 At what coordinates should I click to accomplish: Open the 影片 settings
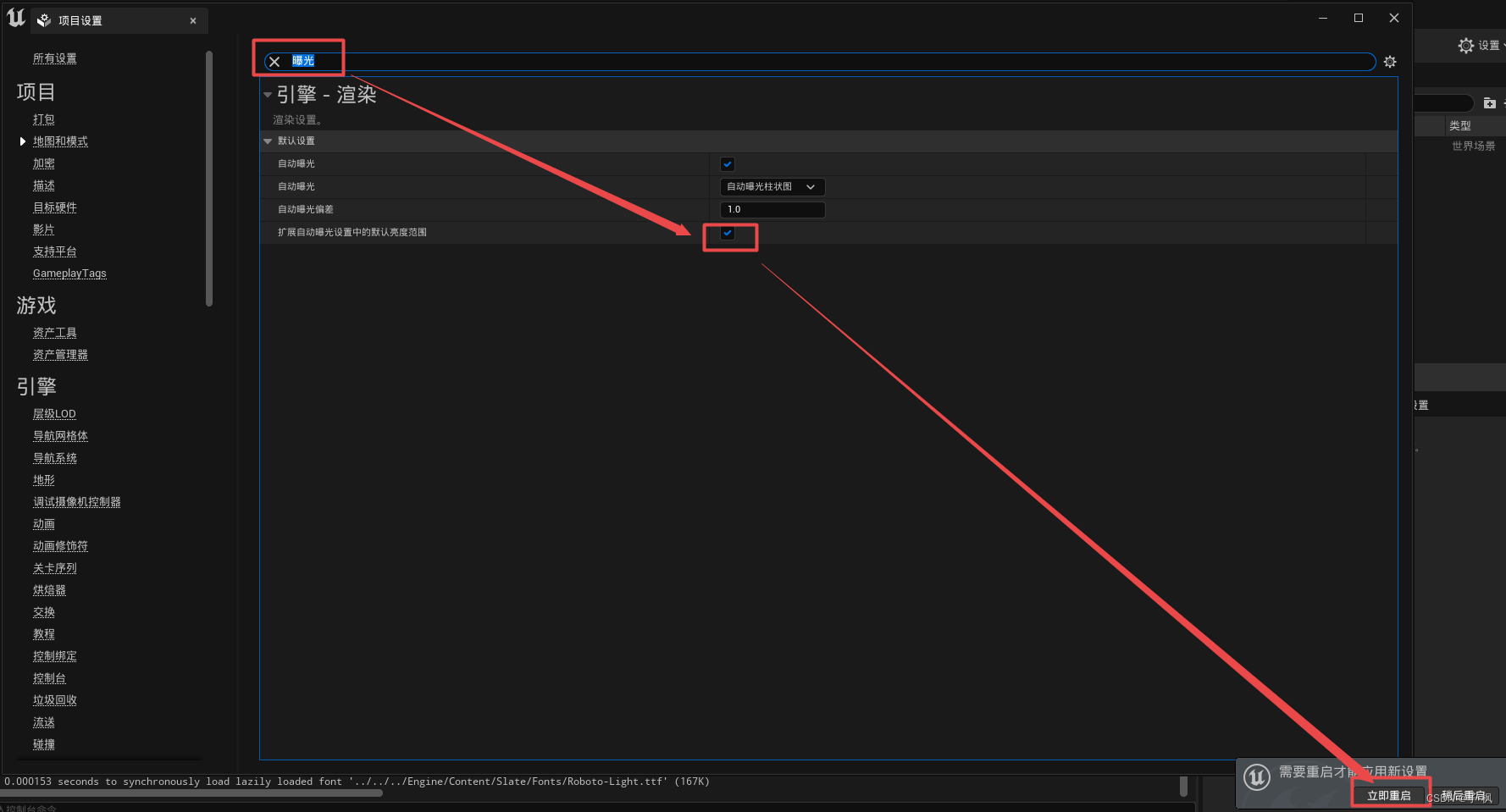(43, 229)
